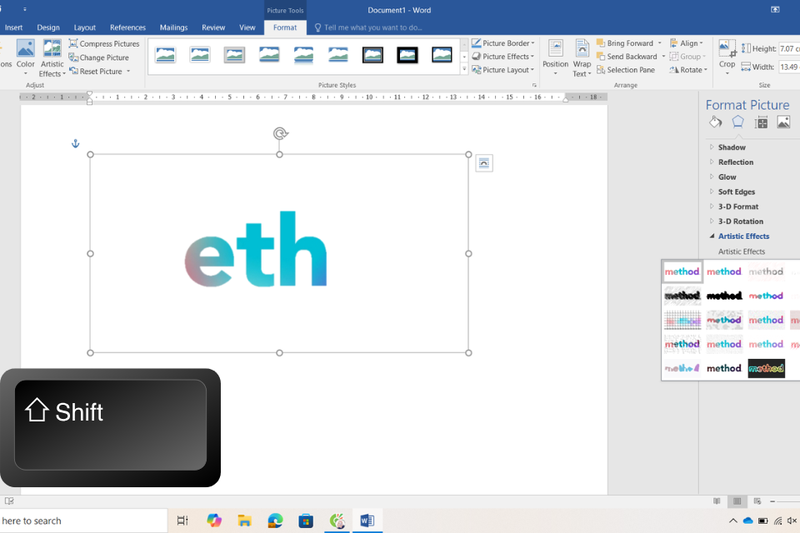This screenshot has width=800, height=533.
Task: Expand the Reflection section
Action: click(x=735, y=162)
